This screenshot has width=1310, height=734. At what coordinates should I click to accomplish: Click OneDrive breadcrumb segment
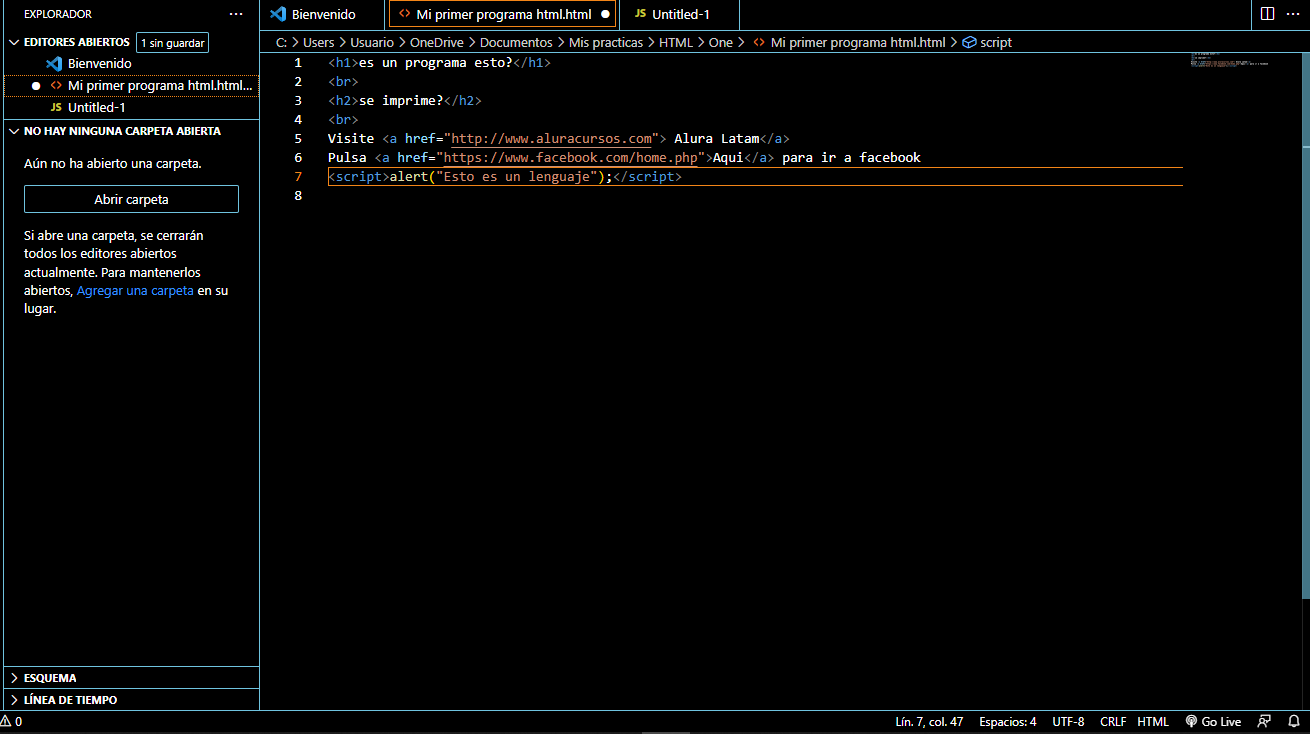pos(437,43)
